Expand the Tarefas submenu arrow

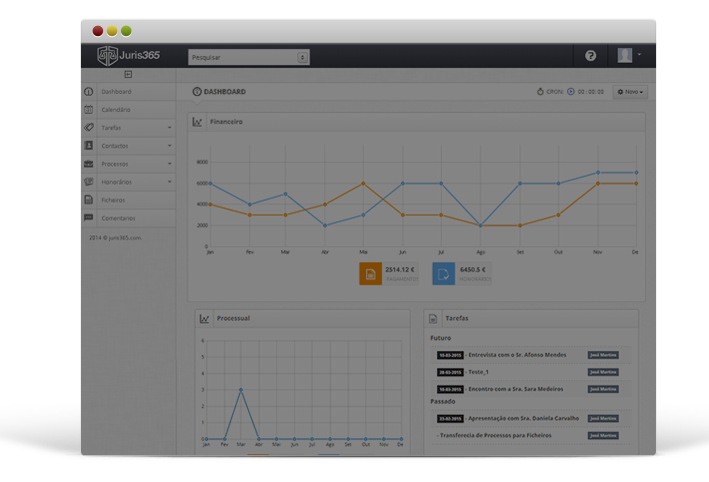pos(169,128)
